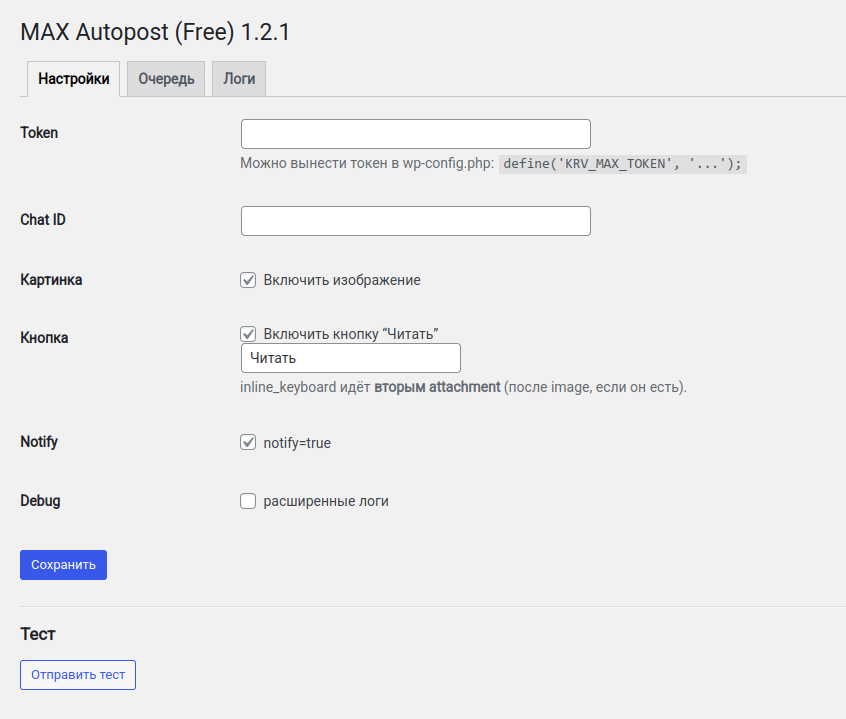The width and height of the screenshot is (846, 719).
Task: Click the Тест section heading
Action: [x=38, y=634]
